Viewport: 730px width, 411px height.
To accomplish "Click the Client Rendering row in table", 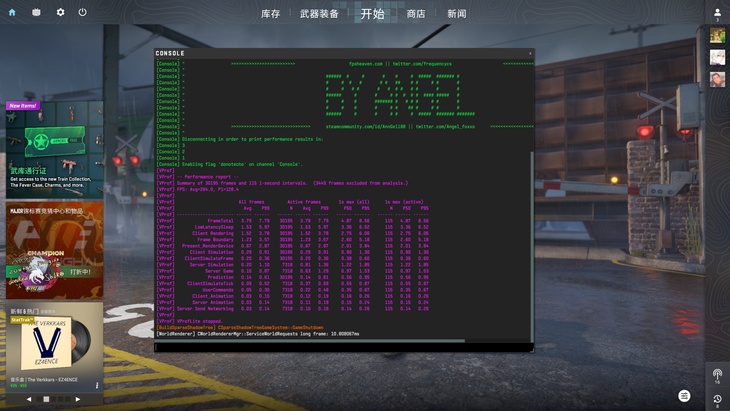I will (x=292, y=234).
